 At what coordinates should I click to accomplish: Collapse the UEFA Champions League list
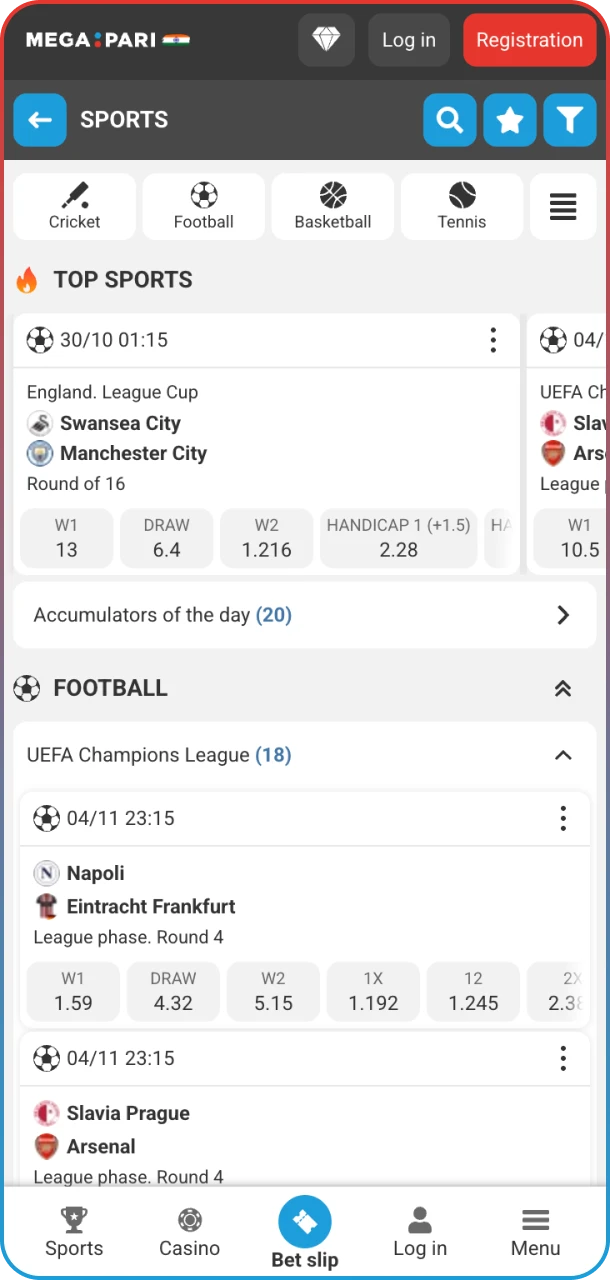[562, 755]
